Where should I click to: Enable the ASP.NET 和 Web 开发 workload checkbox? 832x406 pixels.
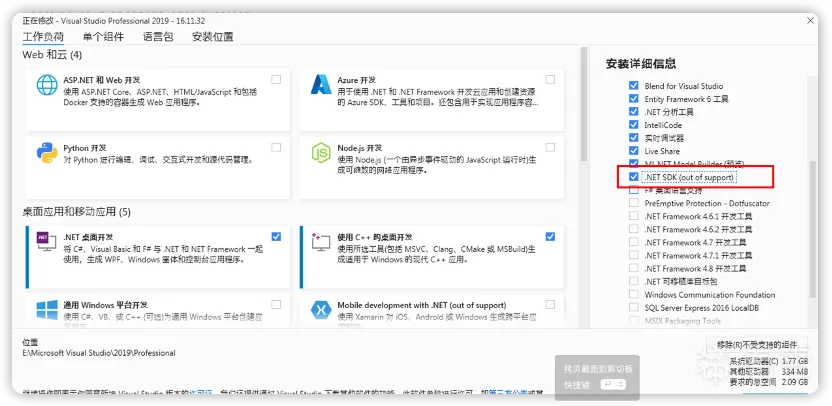[276, 80]
